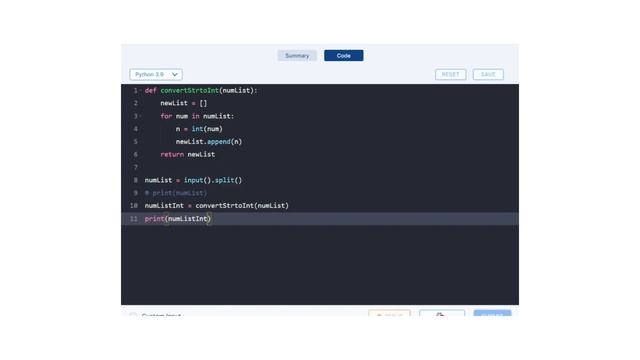Open the Python 3.8 language dropdown
The width and height of the screenshot is (640, 360).
156,74
